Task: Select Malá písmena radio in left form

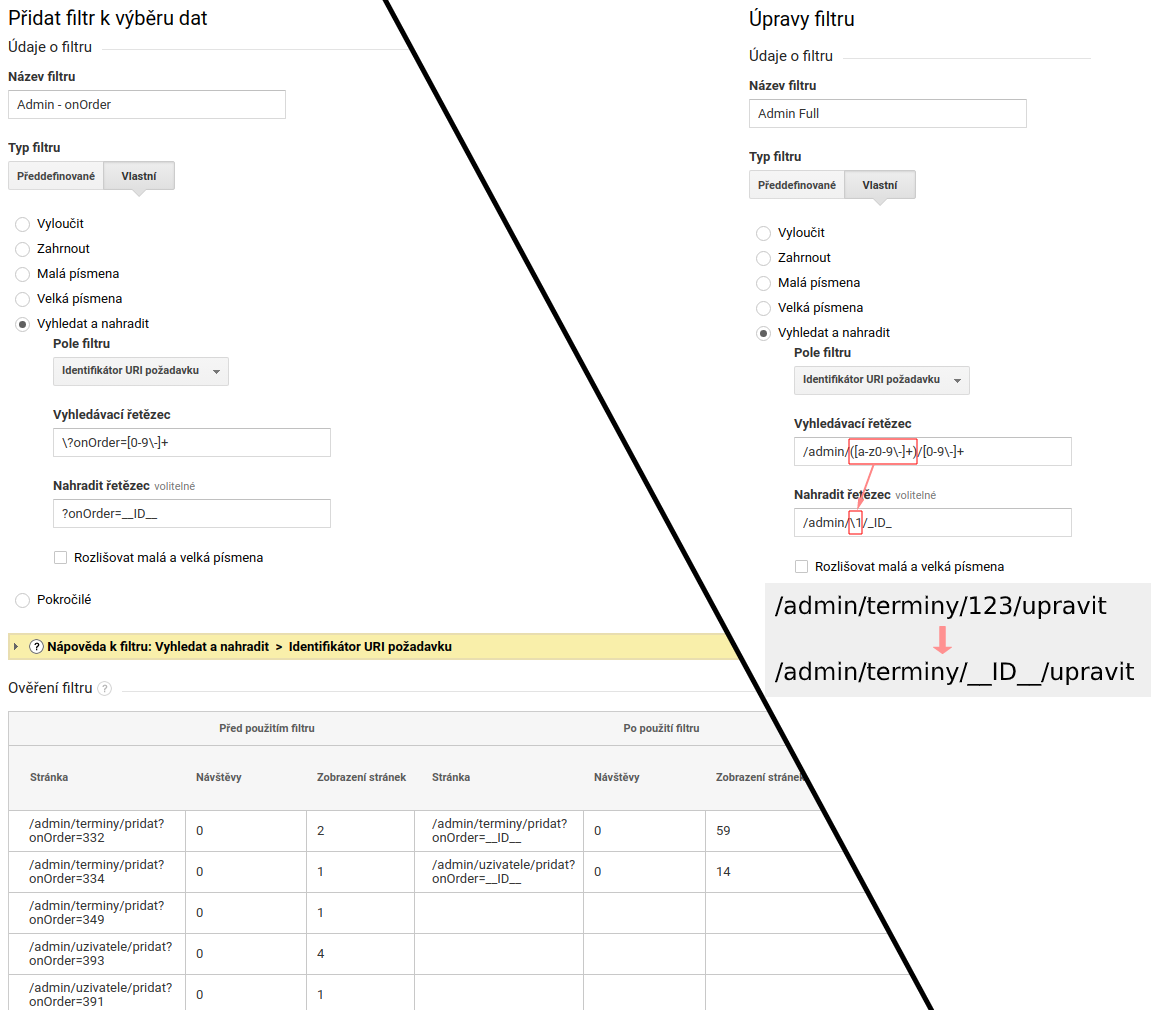Action: point(23,274)
